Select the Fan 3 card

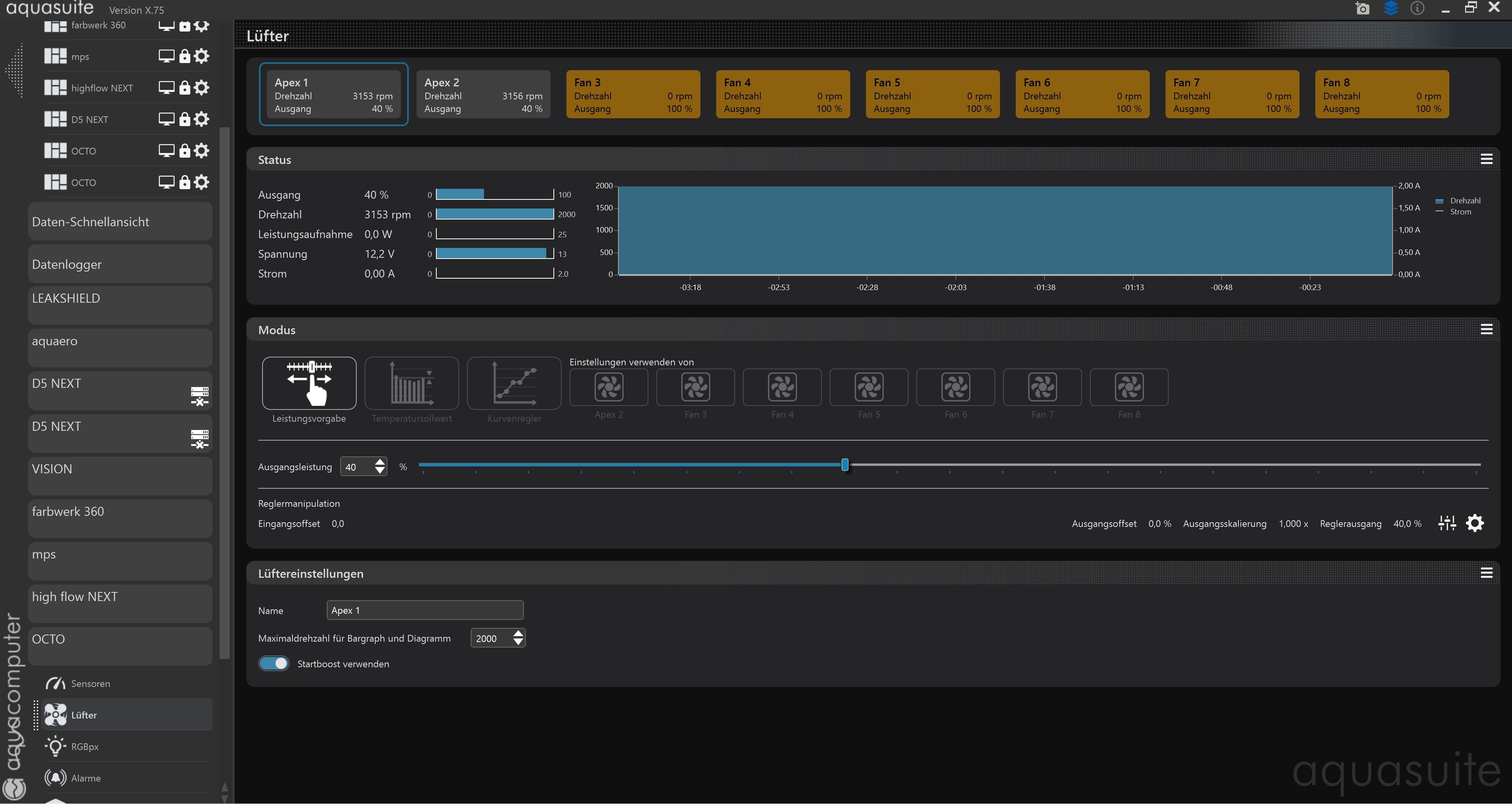(x=633, y=95)
